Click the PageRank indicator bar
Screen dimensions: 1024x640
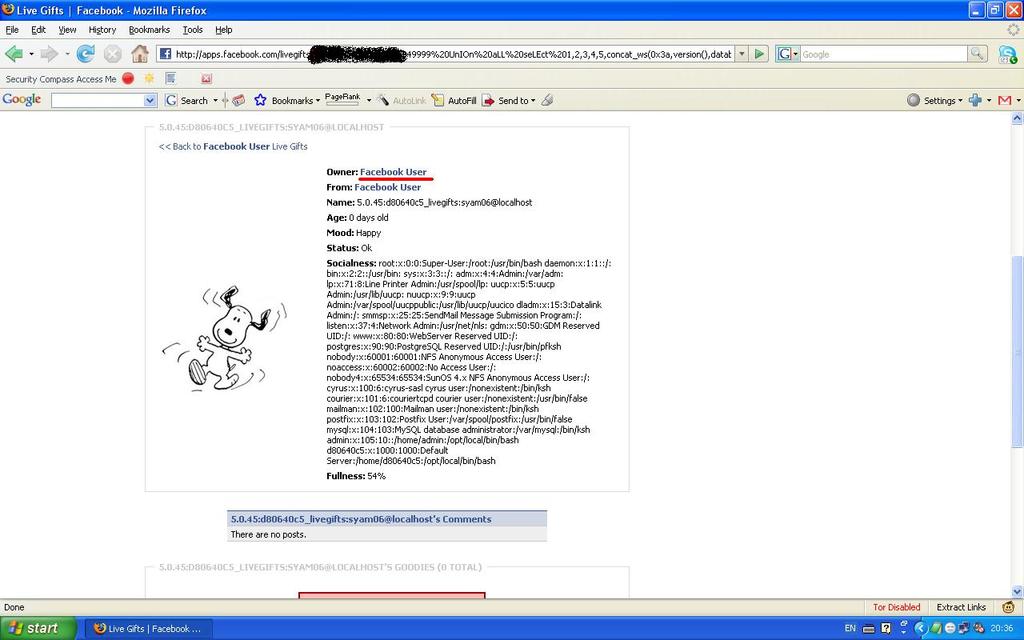(x=342, y=99)
